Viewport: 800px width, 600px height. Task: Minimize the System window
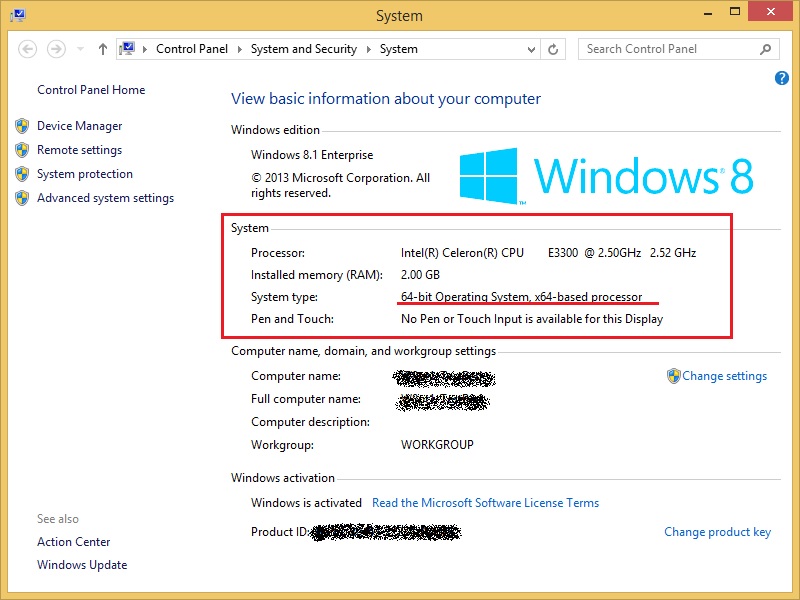tap(708, 13)
